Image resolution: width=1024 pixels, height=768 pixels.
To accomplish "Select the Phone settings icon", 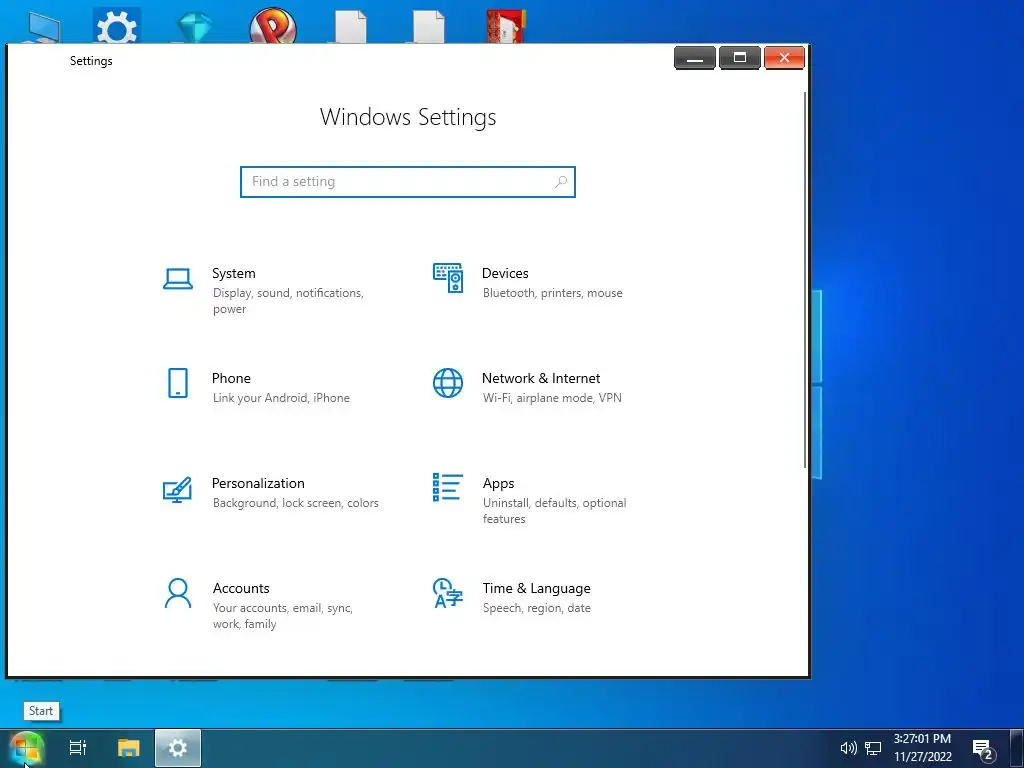I will click(x=178, y=383).
